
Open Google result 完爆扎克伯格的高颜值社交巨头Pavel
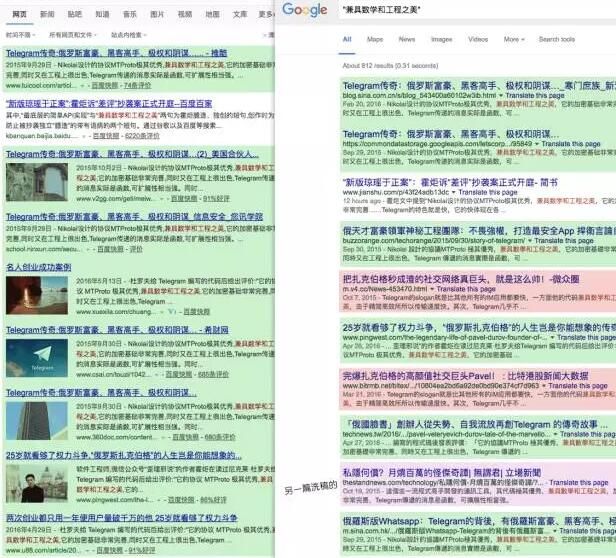(465, 376)
